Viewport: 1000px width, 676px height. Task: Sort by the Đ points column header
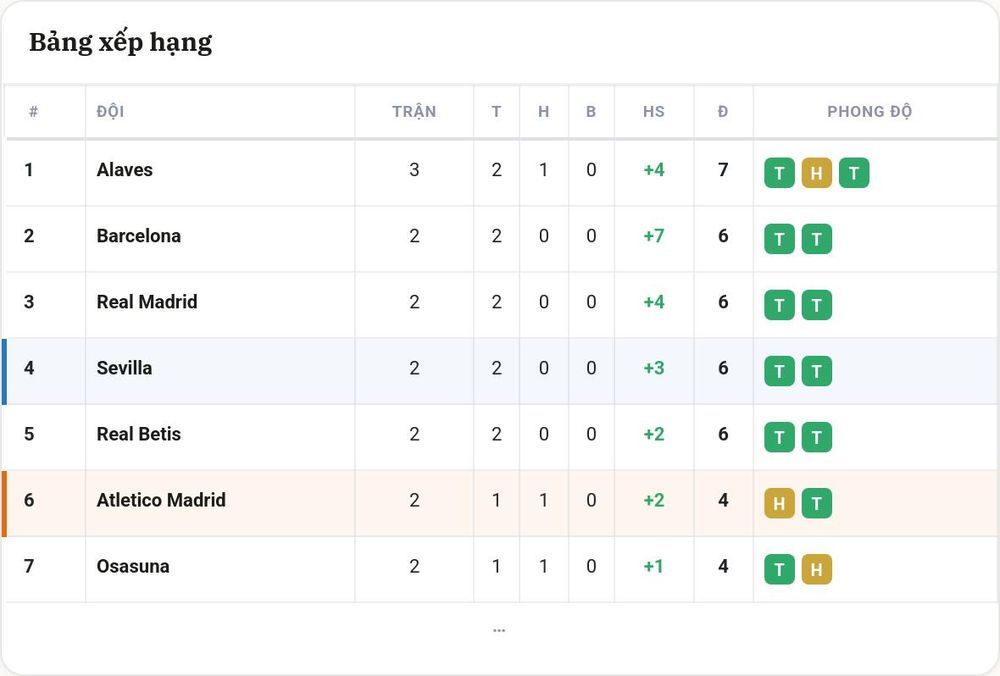pyautogui.click(x=723, y=112)
